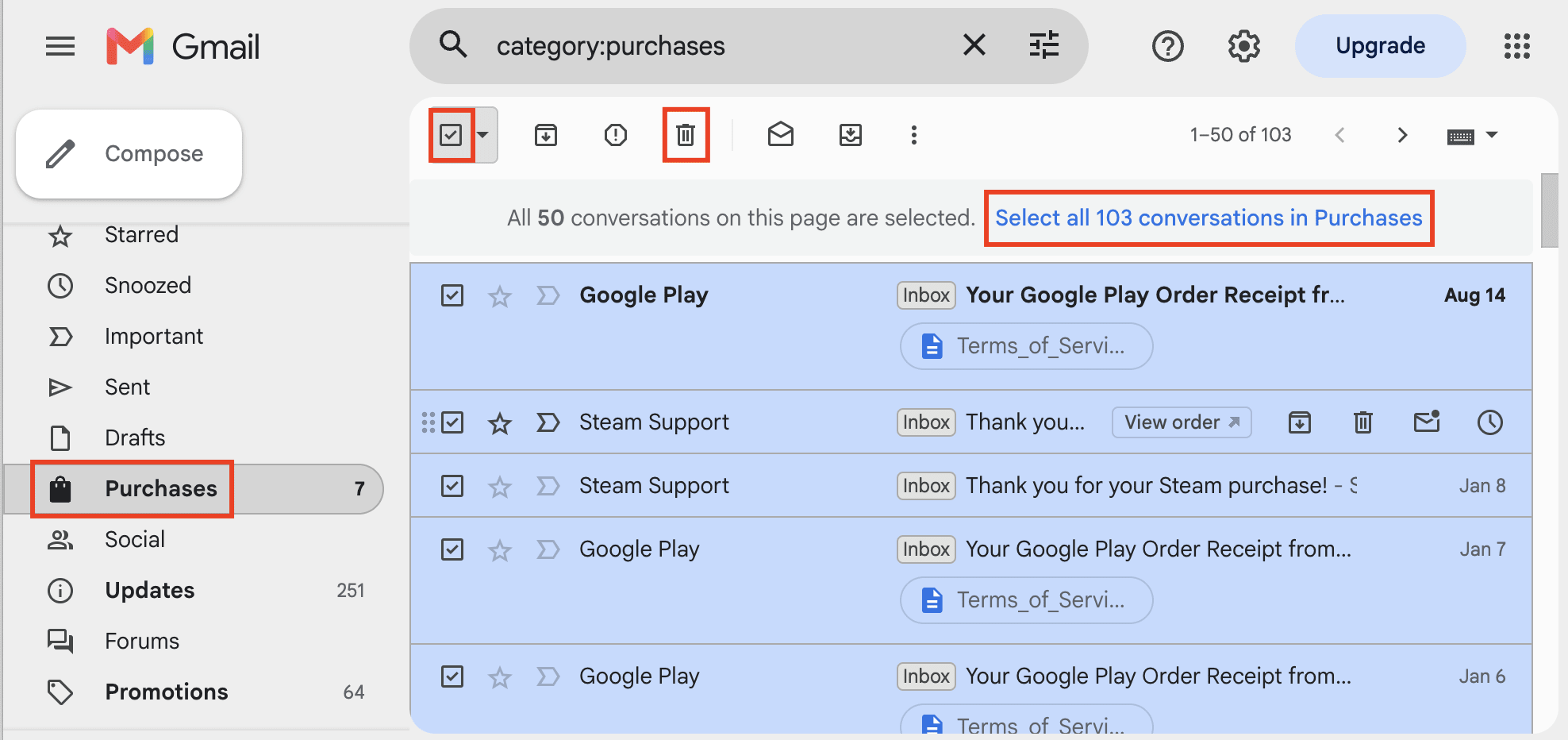Go to the previous page arrow

[1339, 135]
